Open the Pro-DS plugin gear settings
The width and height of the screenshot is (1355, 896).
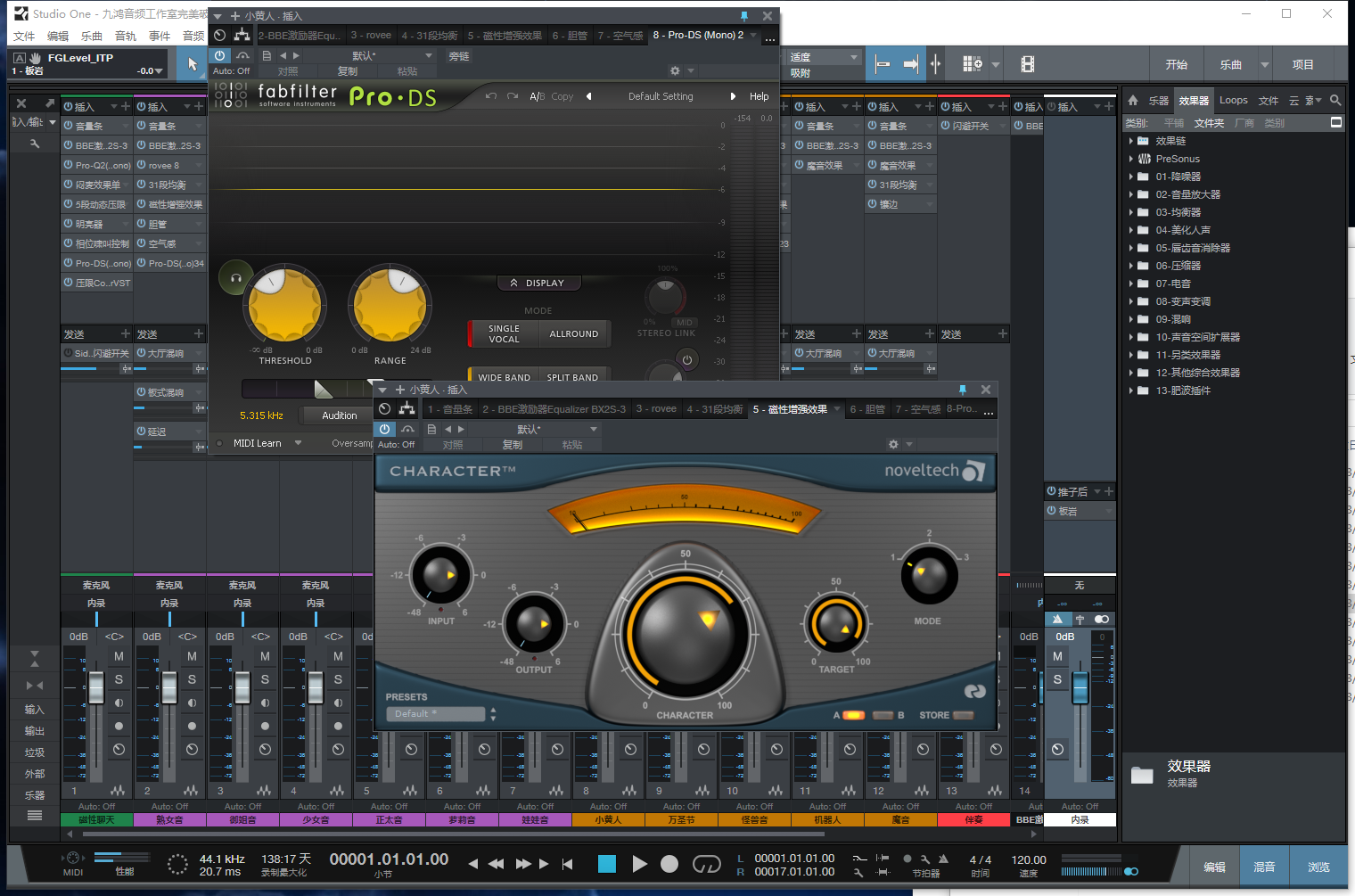click(x=675, y=71)
